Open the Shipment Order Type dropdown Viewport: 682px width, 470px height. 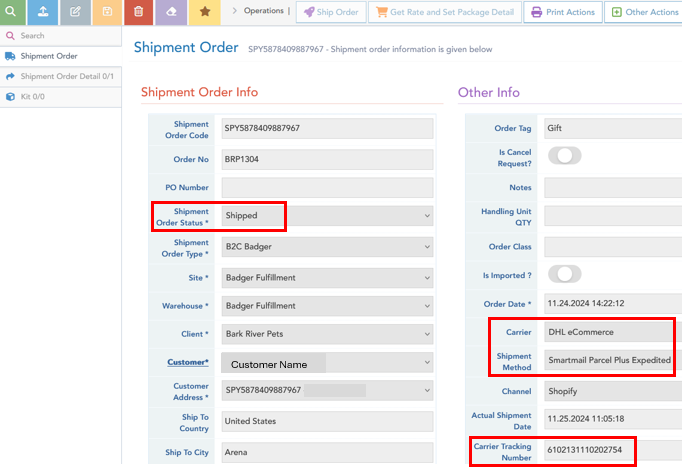point(327,246)
